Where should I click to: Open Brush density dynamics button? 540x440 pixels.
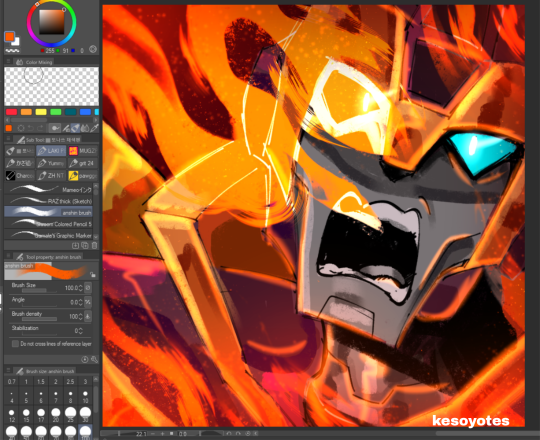click(88, 316)
